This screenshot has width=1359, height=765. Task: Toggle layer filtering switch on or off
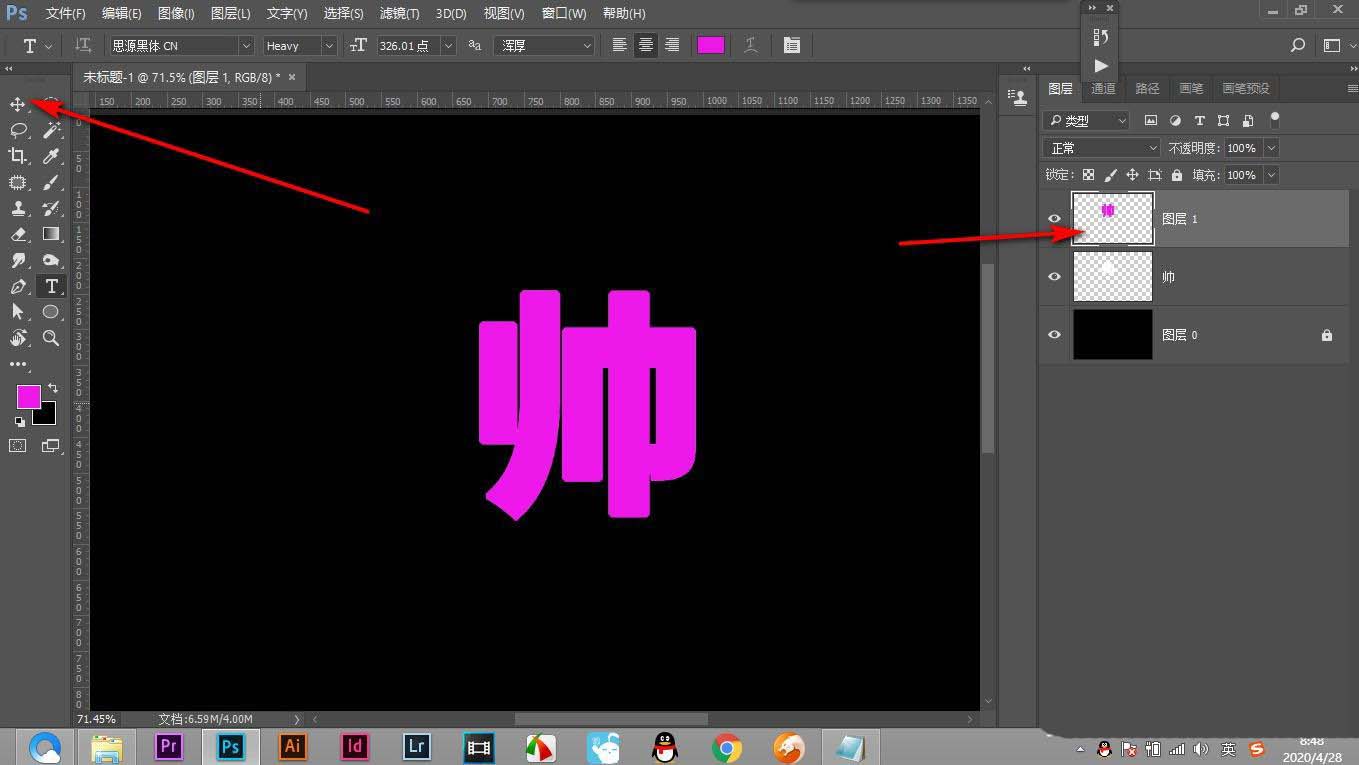(x=1274, y=119)
